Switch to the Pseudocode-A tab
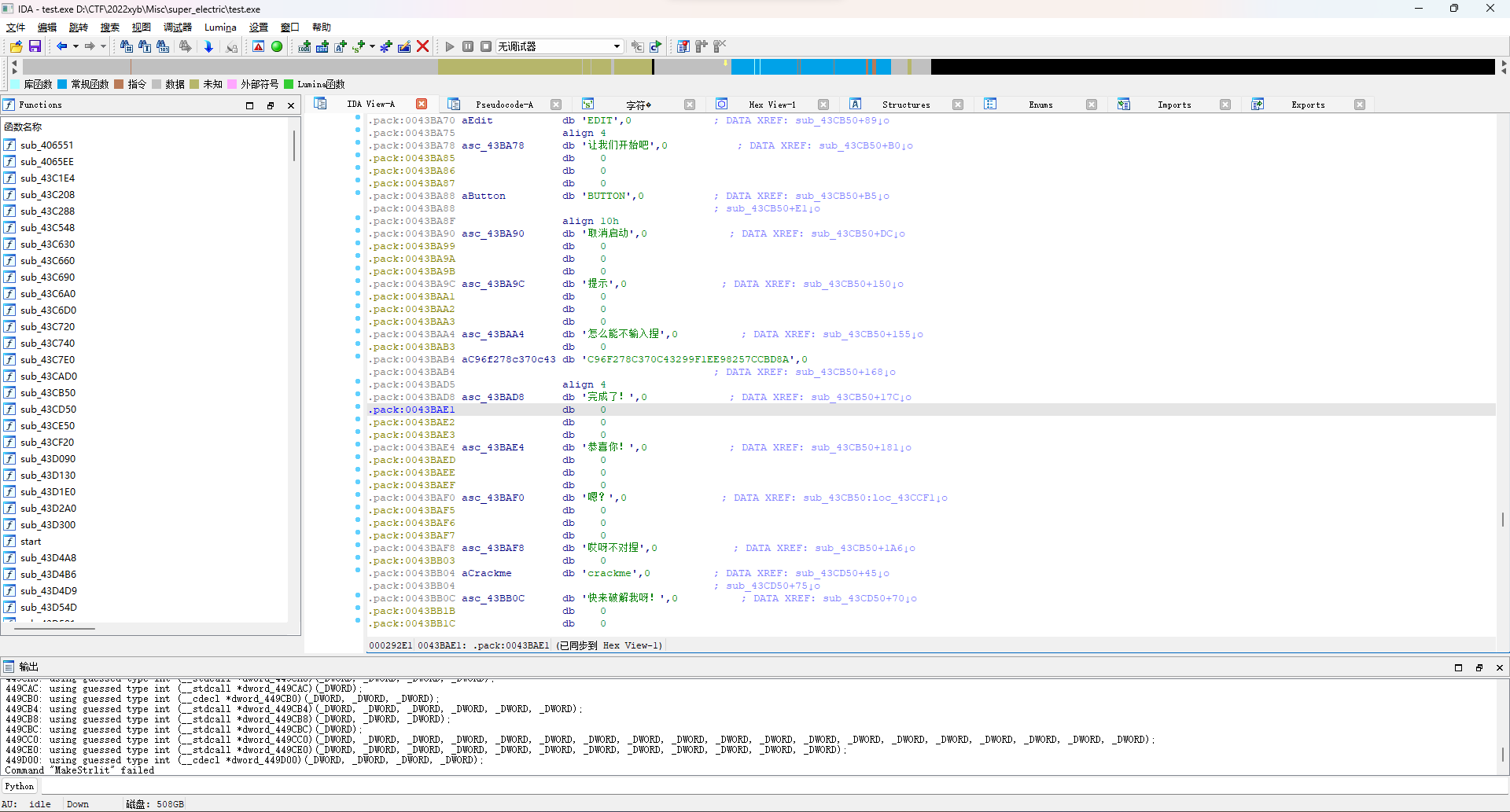Screen dimensions: 1510x812 [504, 105]
